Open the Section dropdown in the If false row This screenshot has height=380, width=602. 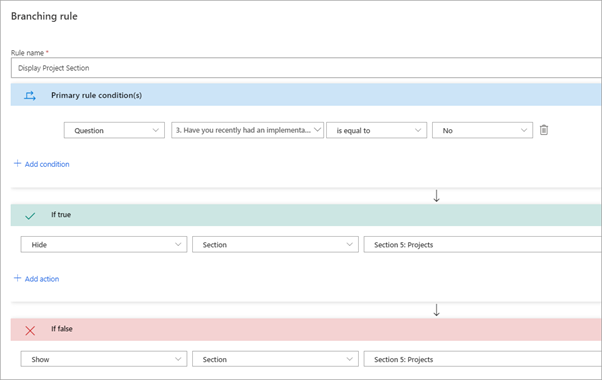(275, 359)
